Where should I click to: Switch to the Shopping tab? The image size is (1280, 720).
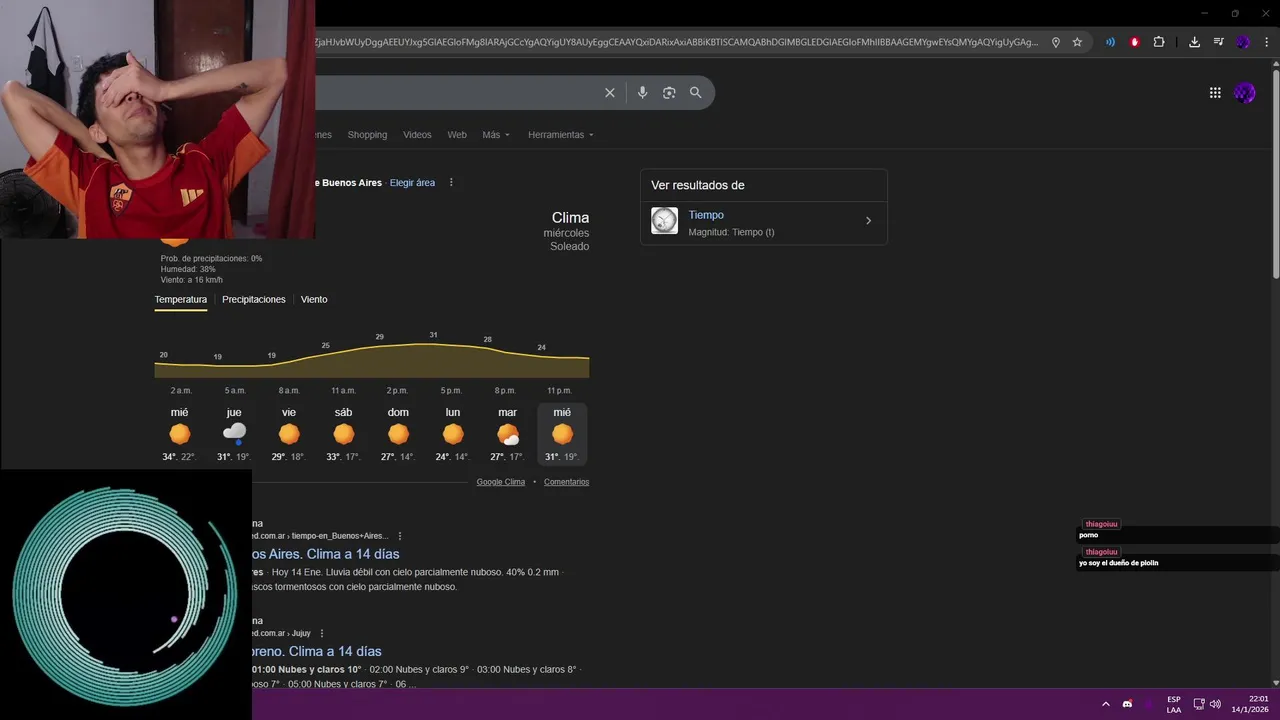click(367, 135)
